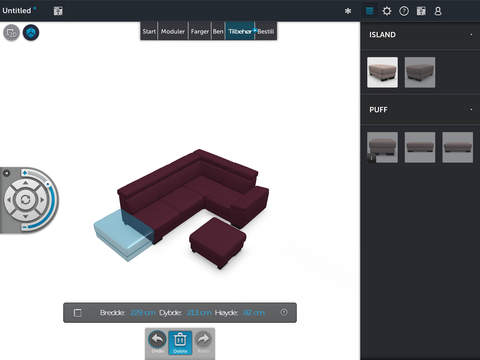This screenshot has width=480, height=360.
Task: Collapse the ISLAND section
Action: point(471,35)
